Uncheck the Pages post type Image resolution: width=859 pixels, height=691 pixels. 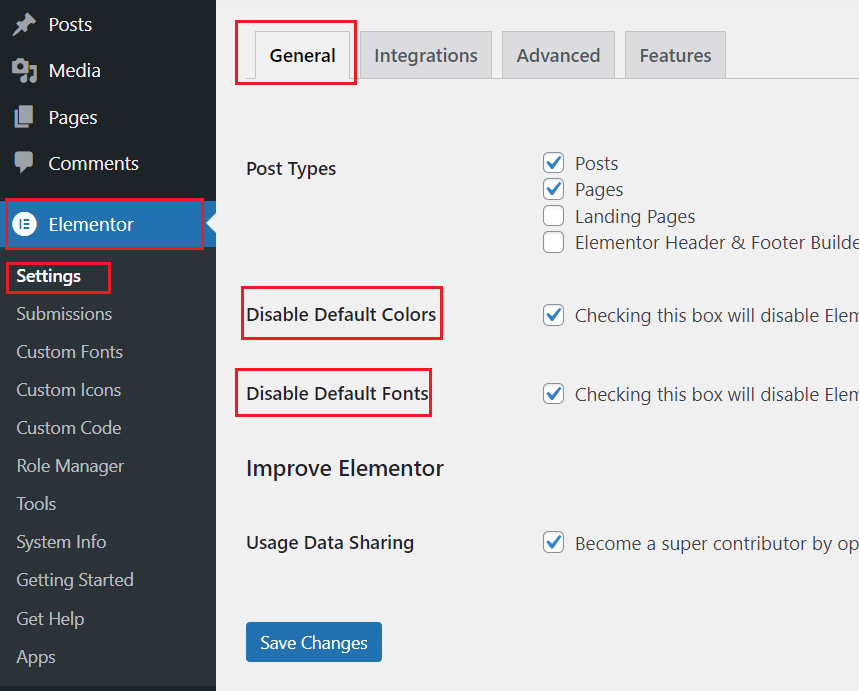tap(553, 189)
